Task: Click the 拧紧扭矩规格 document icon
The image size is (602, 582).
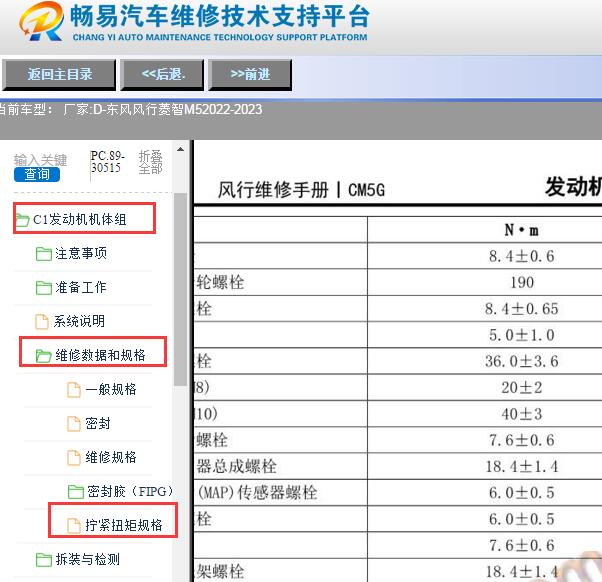Action: point(74,526)
